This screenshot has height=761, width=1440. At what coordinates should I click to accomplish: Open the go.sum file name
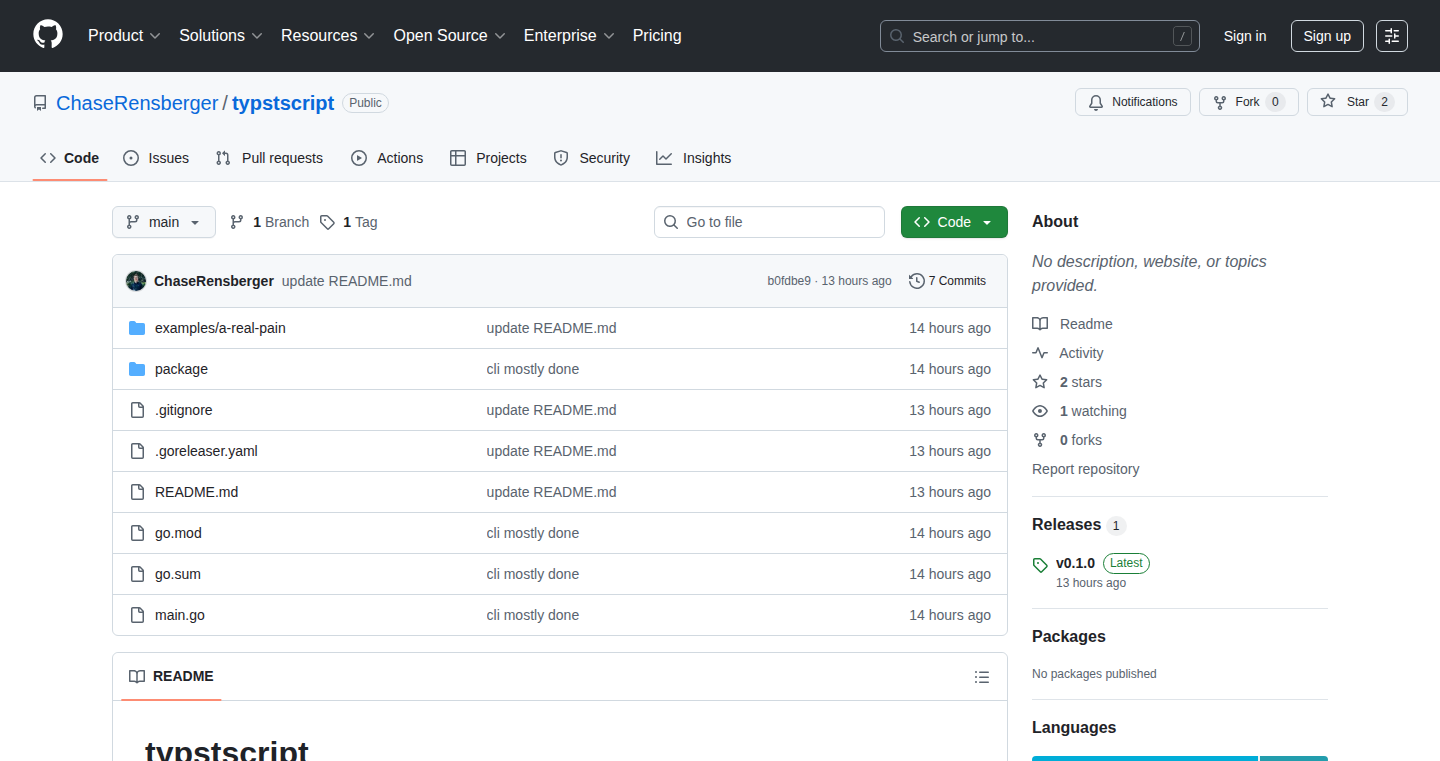178,574
